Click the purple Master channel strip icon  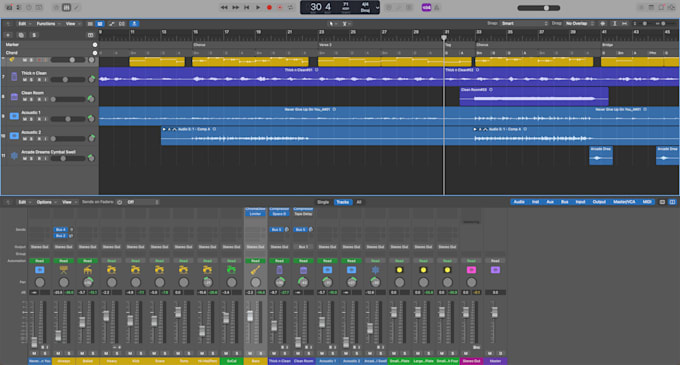tap(495, 270)
